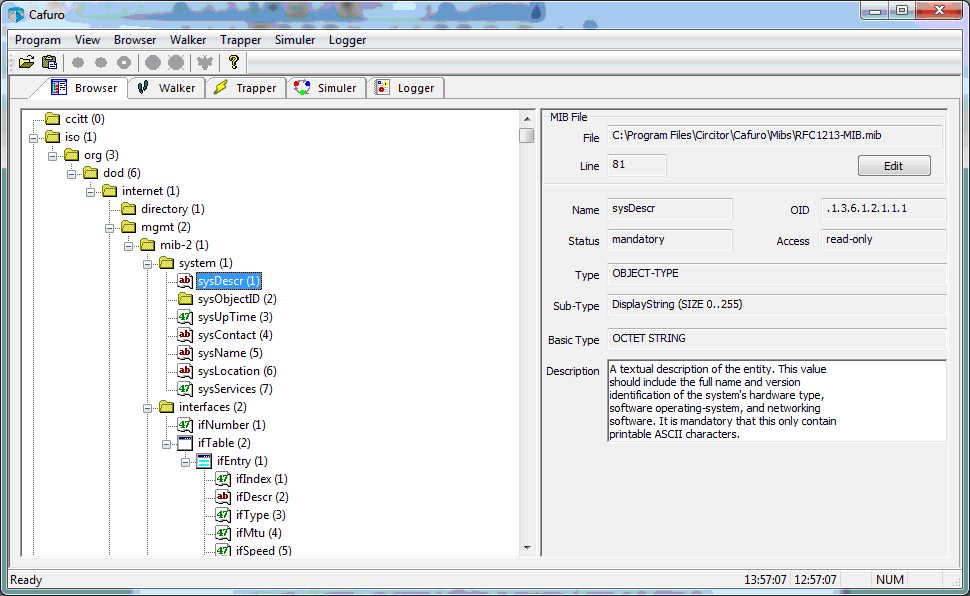Viewport: 970px width, 596px height.
Task: Click the sysContact string type icon
Action: [185, 335]
